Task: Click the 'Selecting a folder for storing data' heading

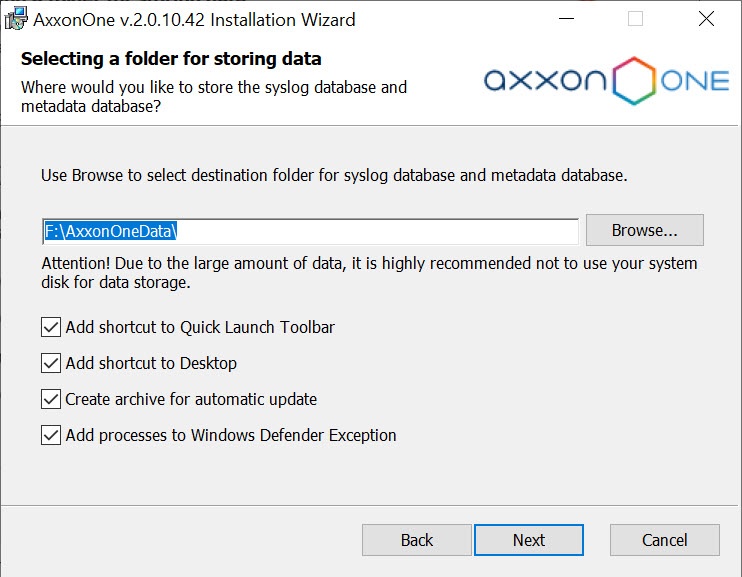Action: [171, 59]
